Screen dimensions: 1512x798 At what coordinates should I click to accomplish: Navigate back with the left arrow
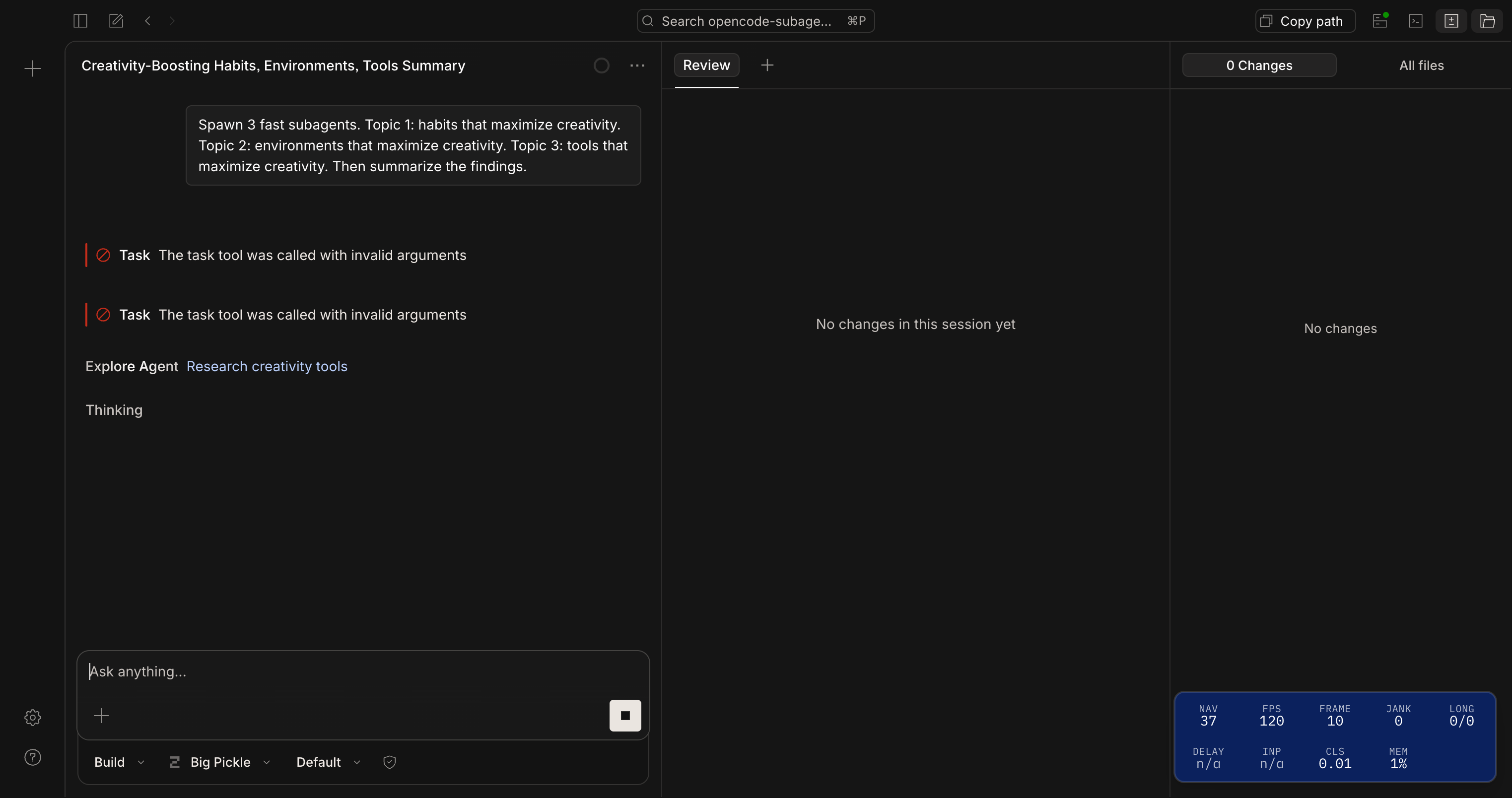(x=148, y=21)
